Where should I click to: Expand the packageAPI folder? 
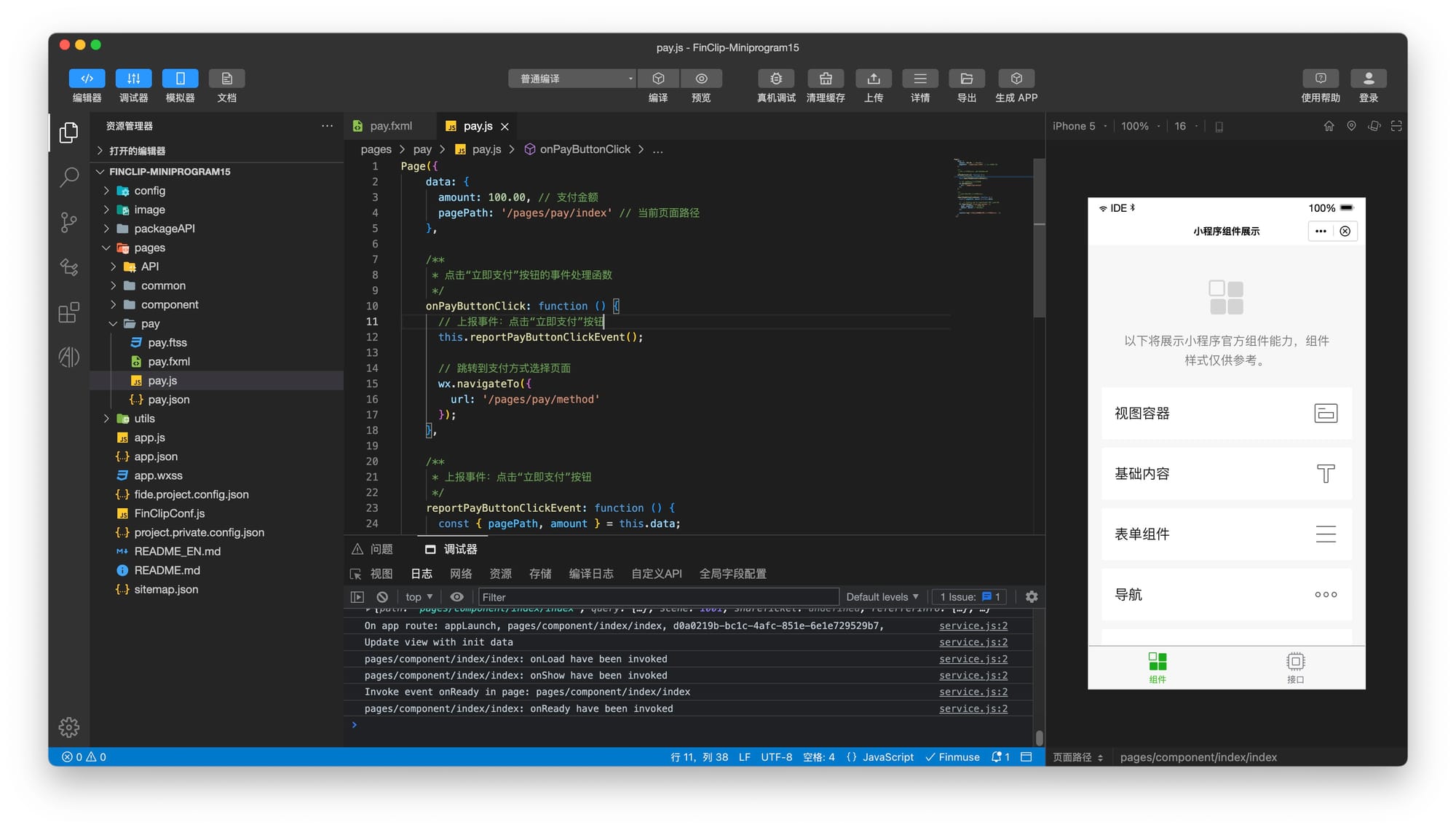click(165, 229)
